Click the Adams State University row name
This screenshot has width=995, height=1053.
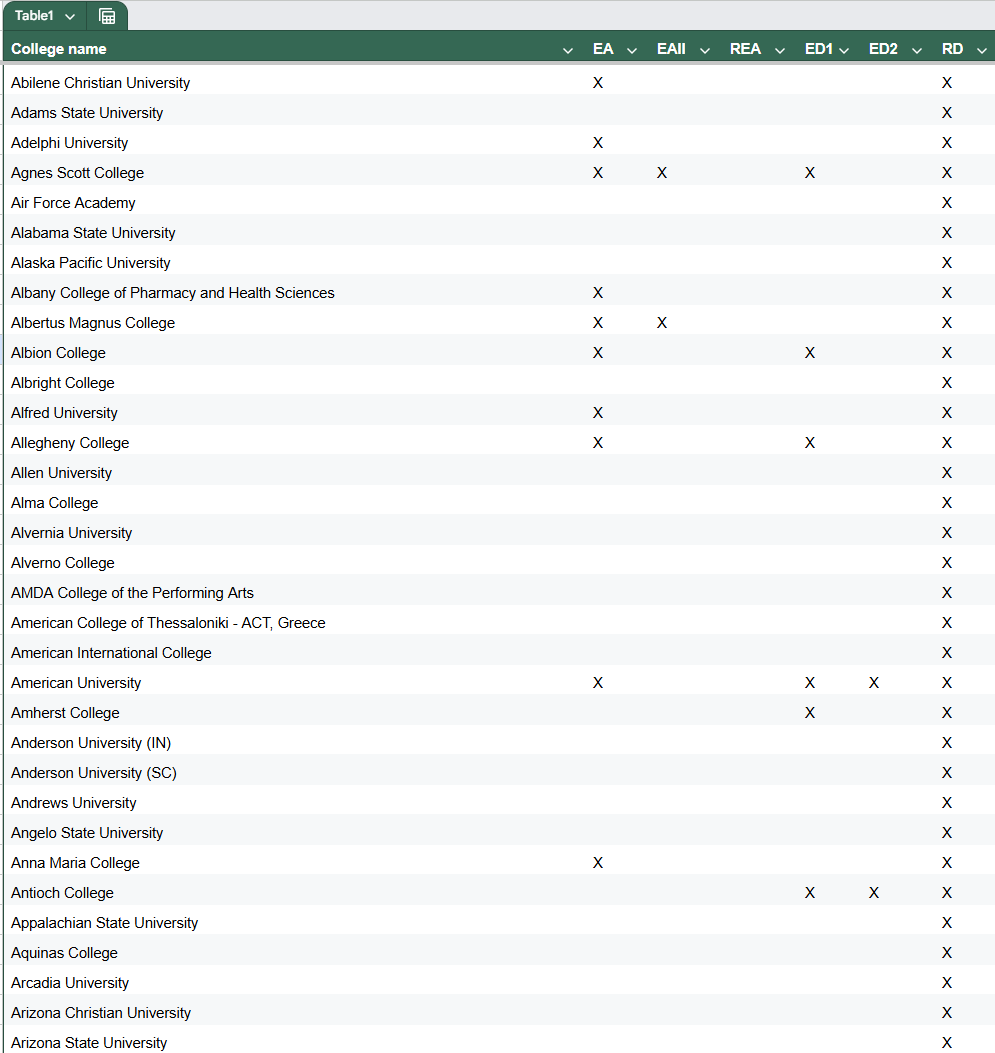[x=87, y=113]
